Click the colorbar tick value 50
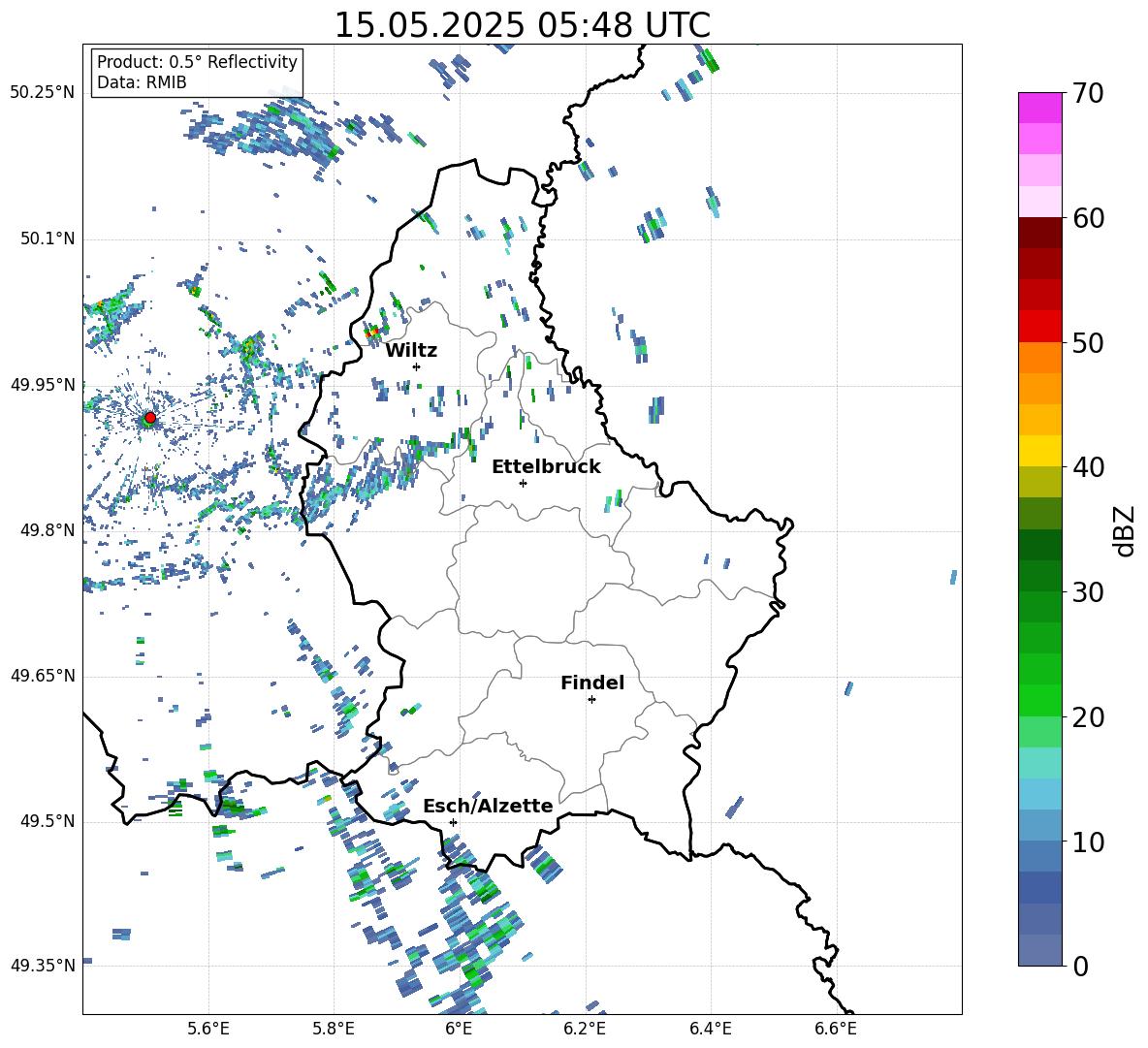Viewport: 1148px width, 1048px height. tap(1087, 342)
